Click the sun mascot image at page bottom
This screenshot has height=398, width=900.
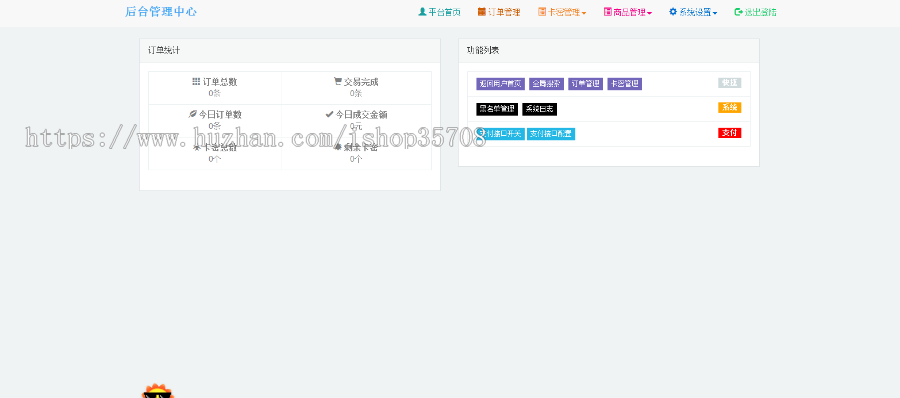tap(158, 391)
